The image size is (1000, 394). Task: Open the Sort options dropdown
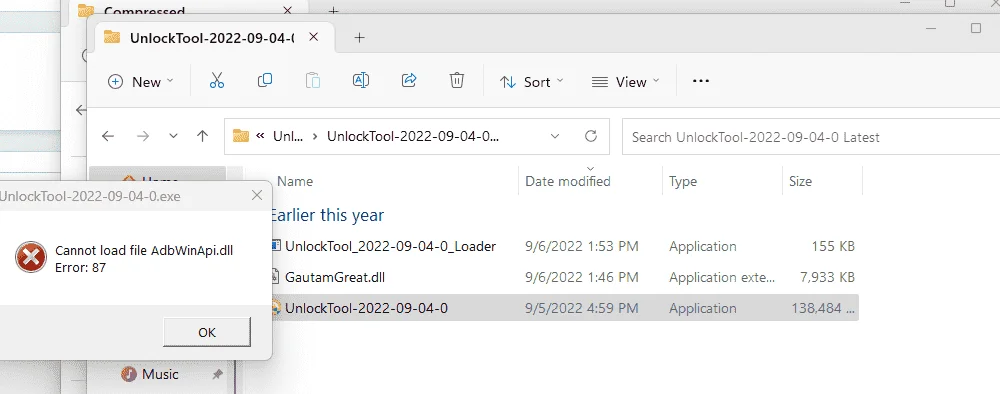[x=532, y=82]
